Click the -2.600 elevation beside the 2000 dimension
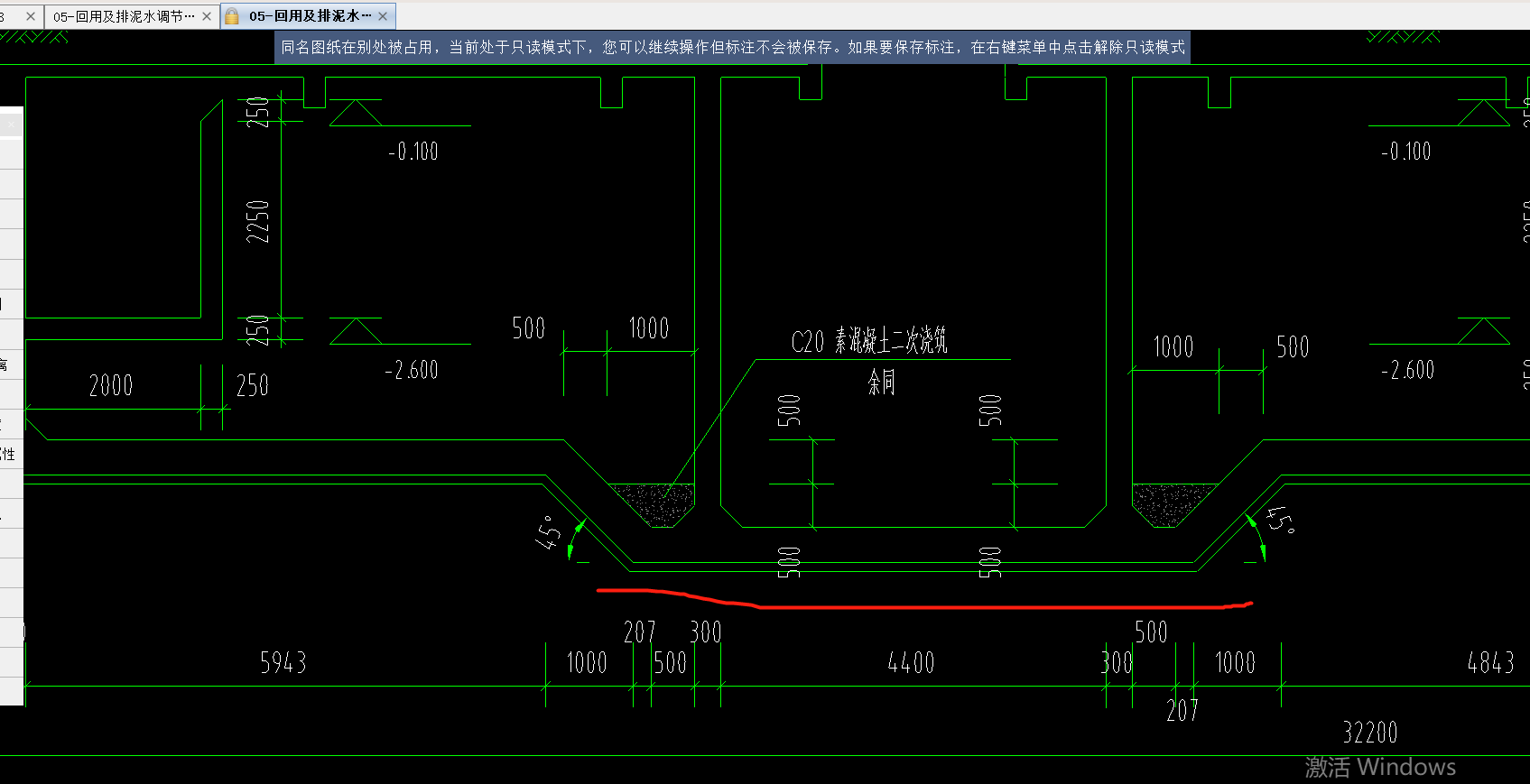Screen dimensions: 1530x784 click(x=412, y=370)
